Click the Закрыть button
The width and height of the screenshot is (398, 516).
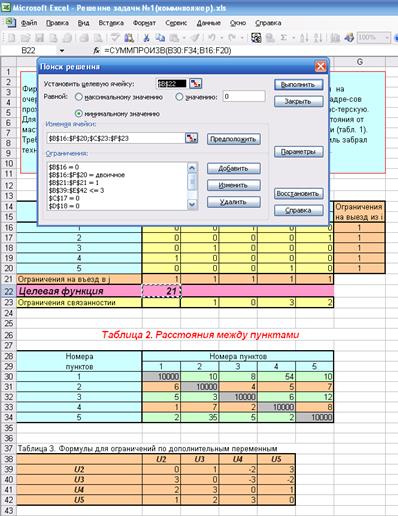pyautogui.click(x=298, y=101)
